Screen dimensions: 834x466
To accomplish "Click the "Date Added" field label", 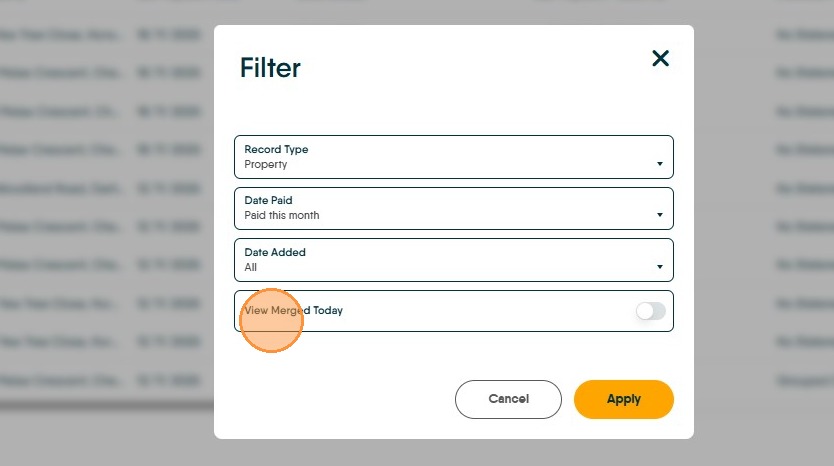I will pyautogui.click(x=275, y=253).
